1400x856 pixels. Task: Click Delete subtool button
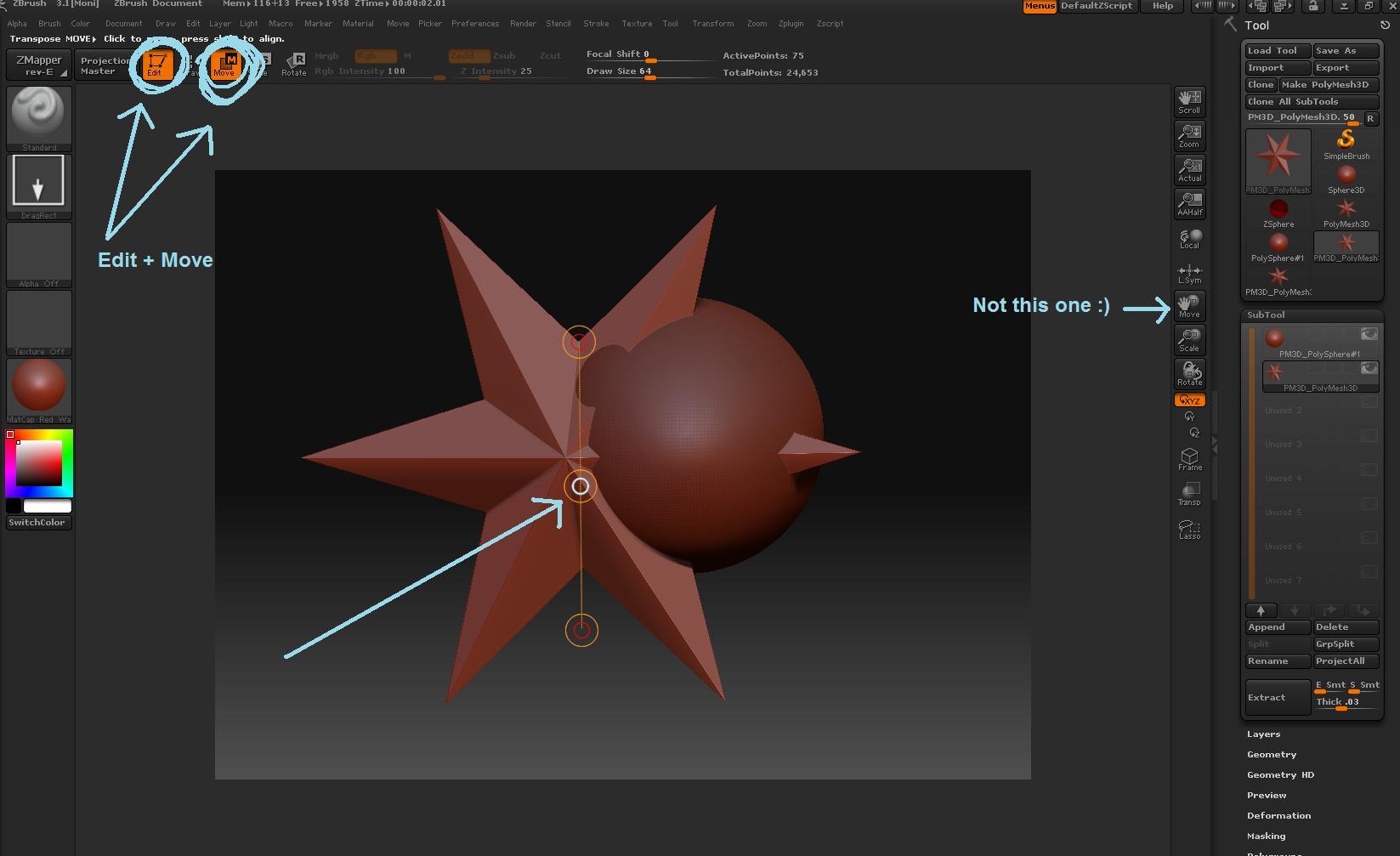[x=1346, y=627]
